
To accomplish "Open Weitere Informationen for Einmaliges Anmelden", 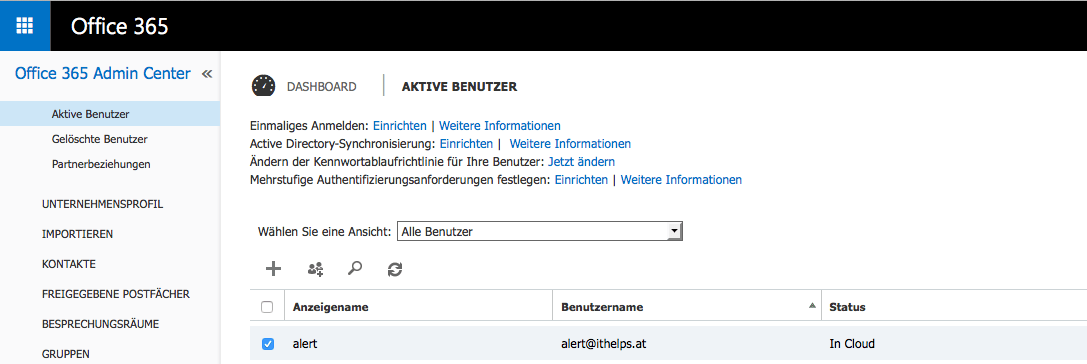I will click(x=500, y=126).
